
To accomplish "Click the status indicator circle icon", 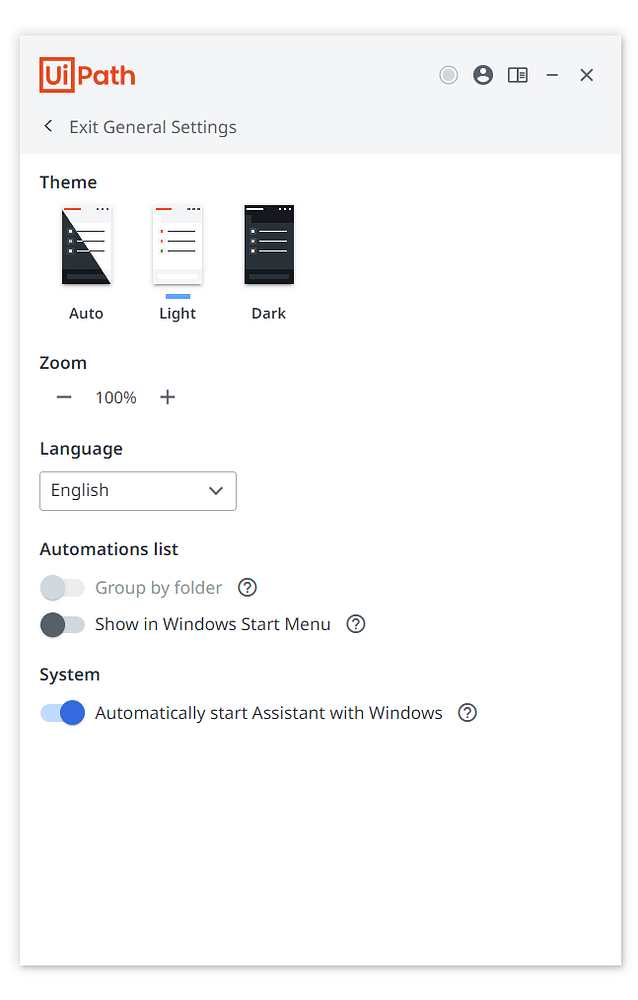I will tap(448, 74).
